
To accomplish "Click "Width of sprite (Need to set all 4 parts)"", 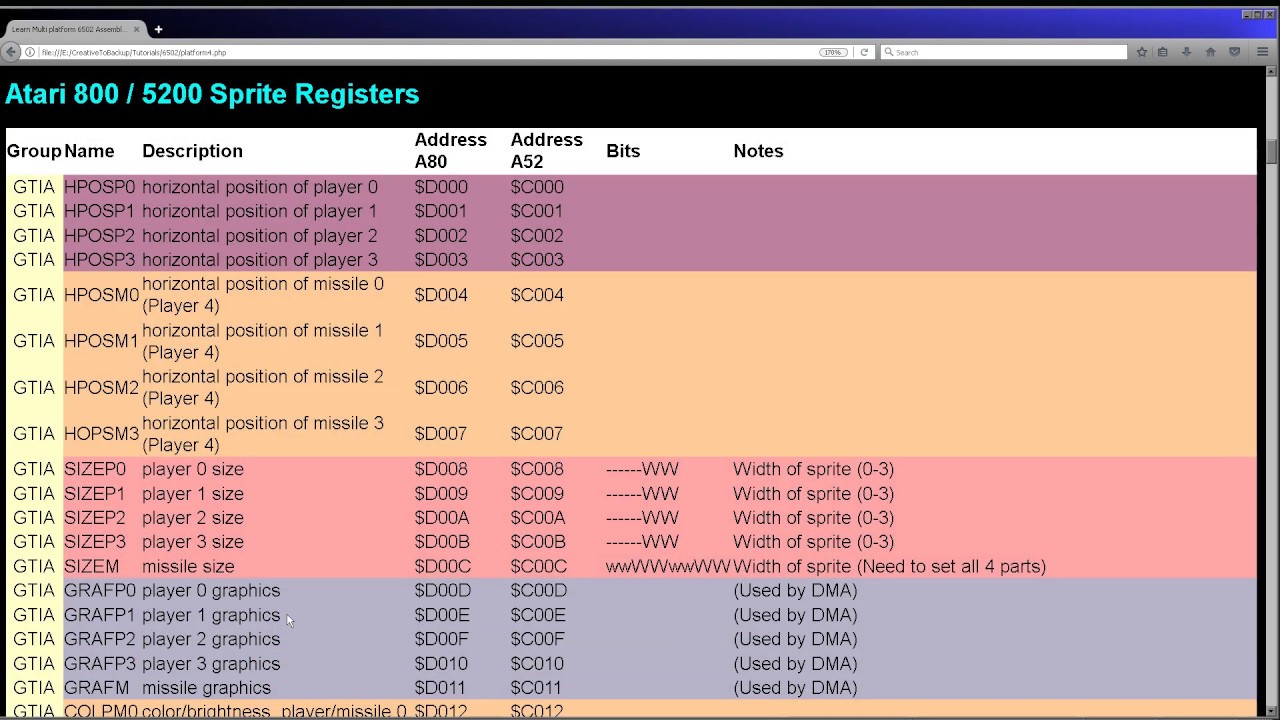I will tap(889, 567).
